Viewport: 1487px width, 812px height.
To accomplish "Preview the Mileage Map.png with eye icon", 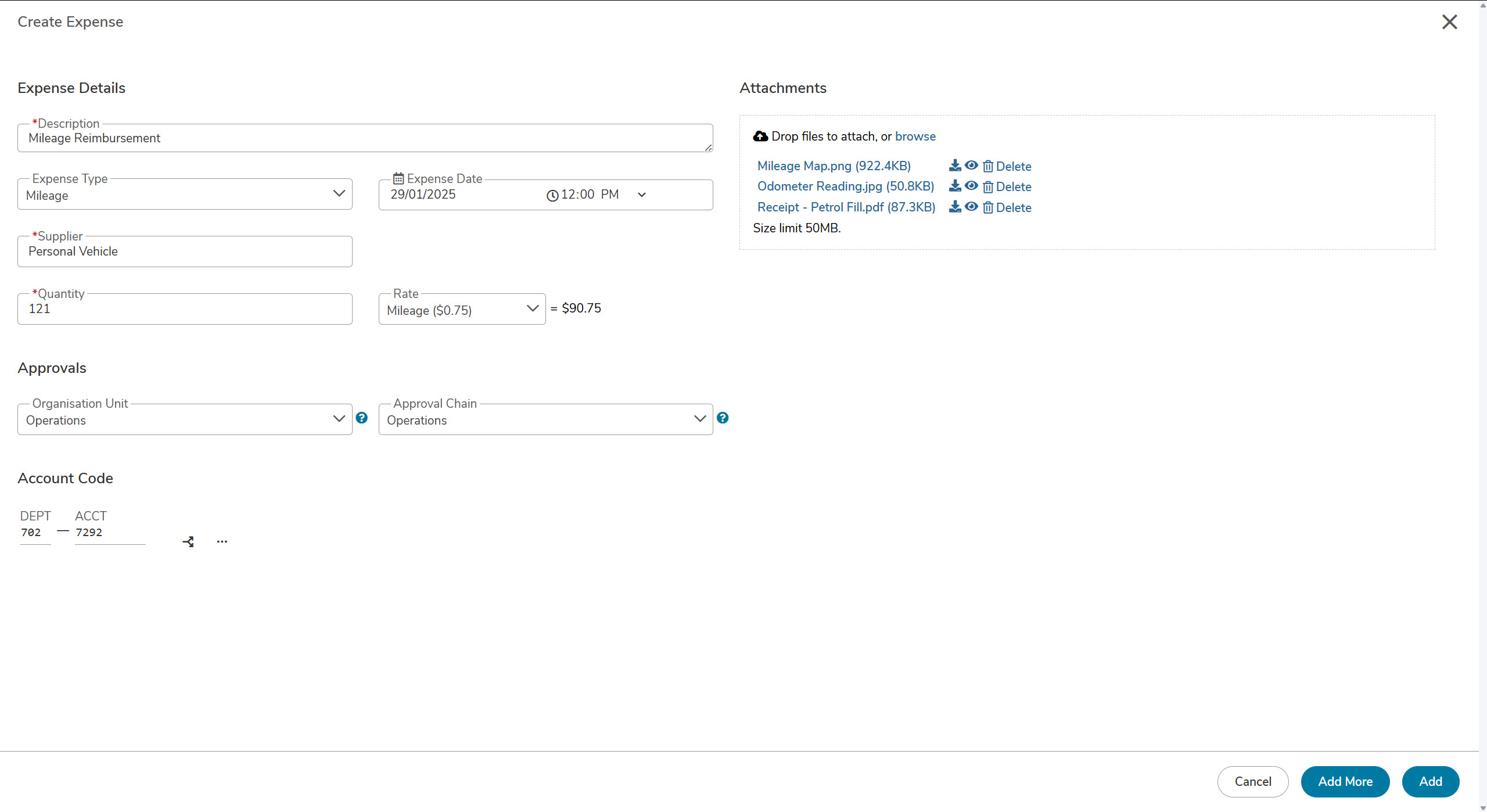I will point(971,166).
